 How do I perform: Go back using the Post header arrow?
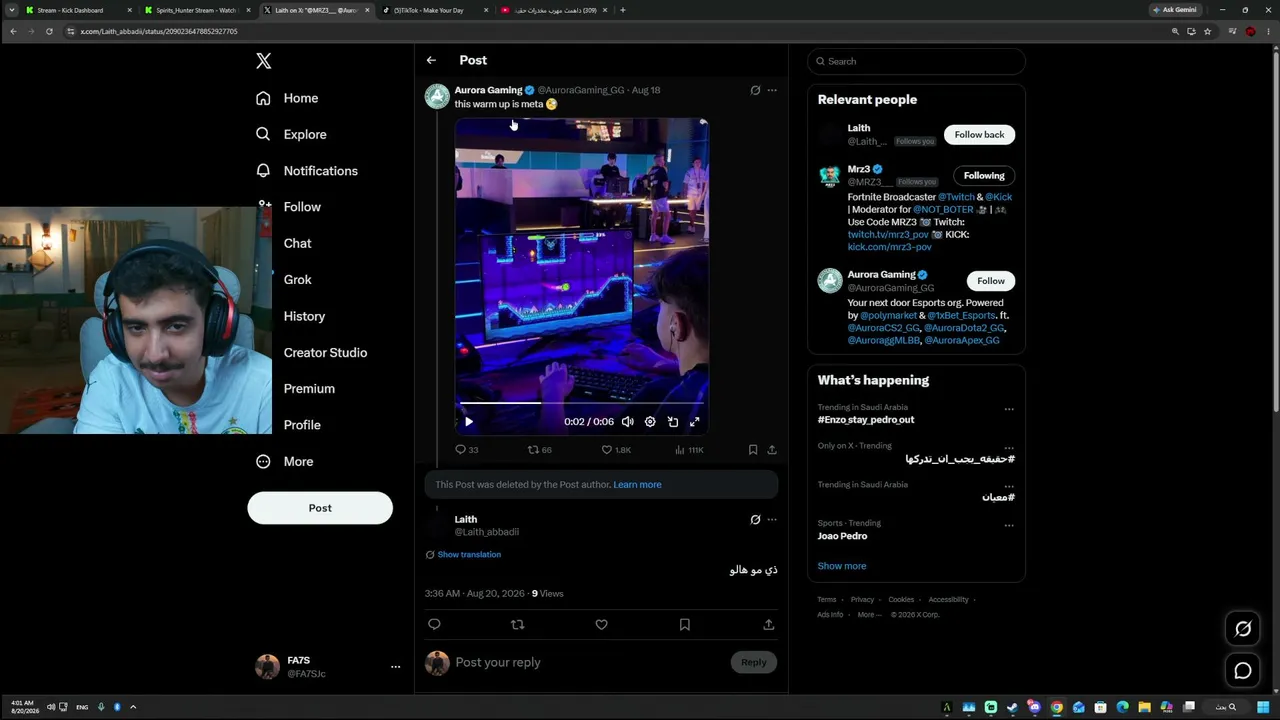click(431, 60)
